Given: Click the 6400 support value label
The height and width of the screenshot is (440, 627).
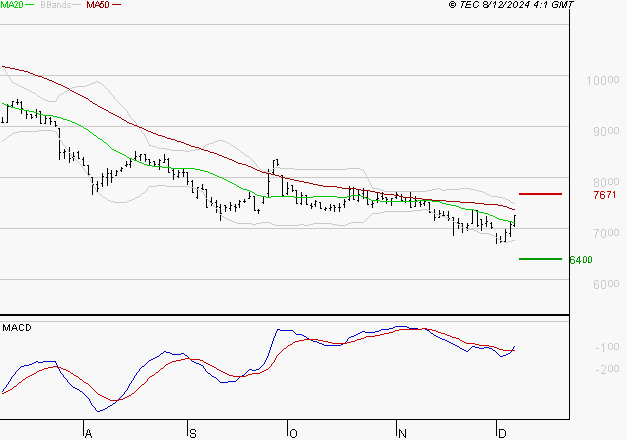Looking at the screenshot, I should tap(580, 260).
